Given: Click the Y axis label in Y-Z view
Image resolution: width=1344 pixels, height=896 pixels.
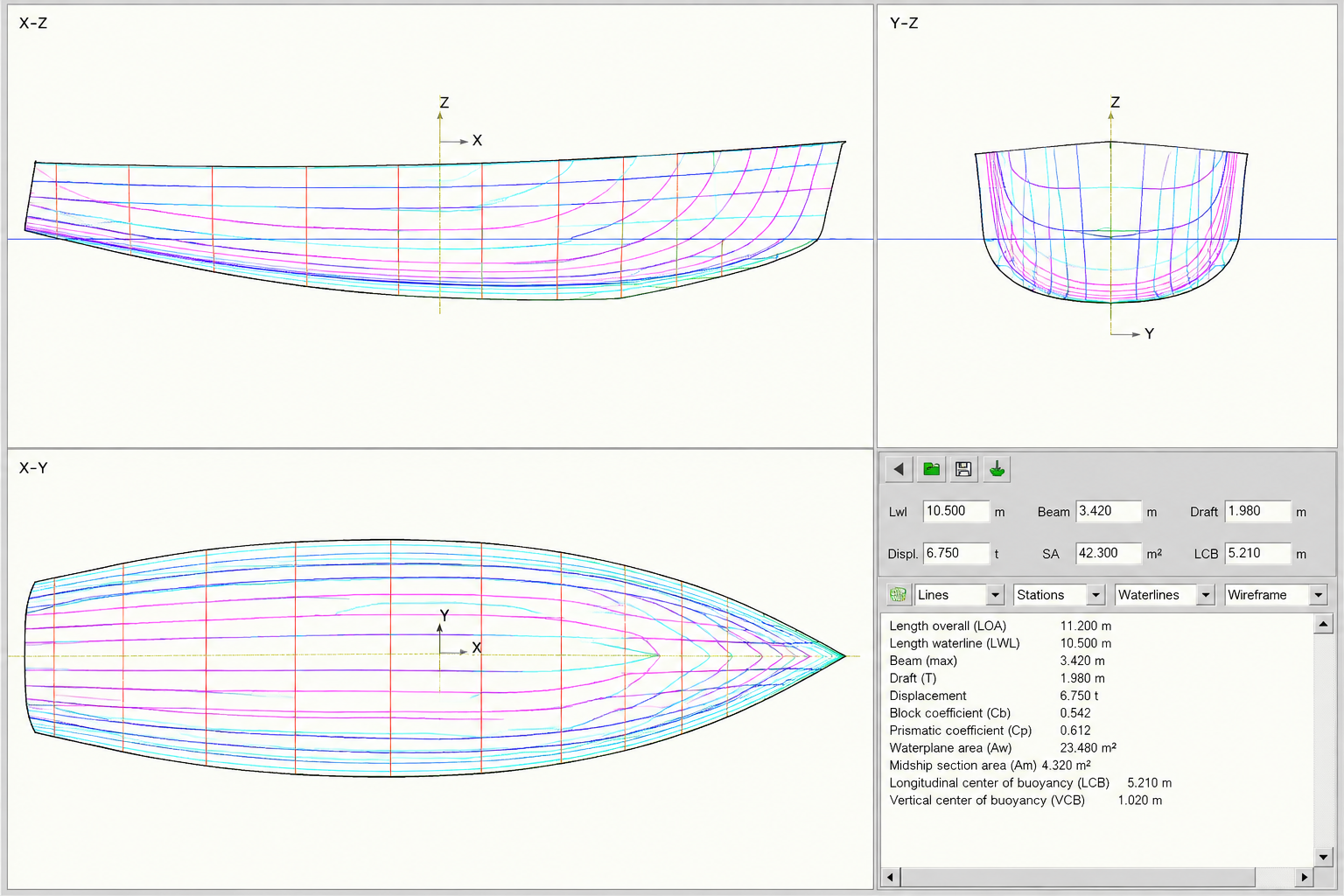Looking at the screenshot, I should click(1149, 333).
